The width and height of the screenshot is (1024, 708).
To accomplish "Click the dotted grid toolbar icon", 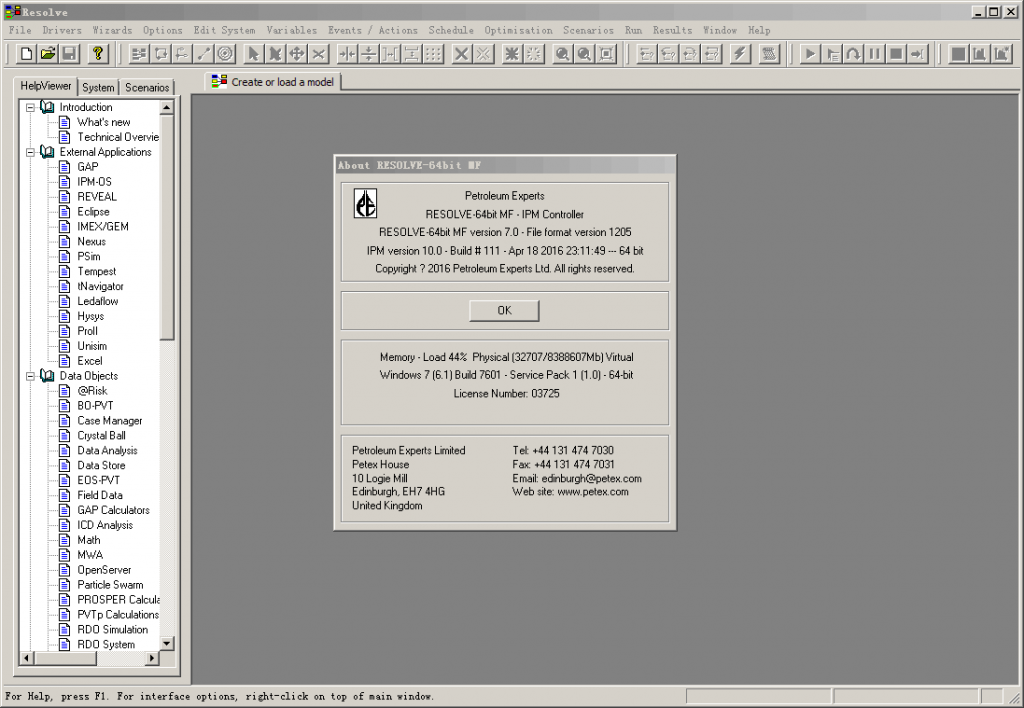I will [433, 54].
